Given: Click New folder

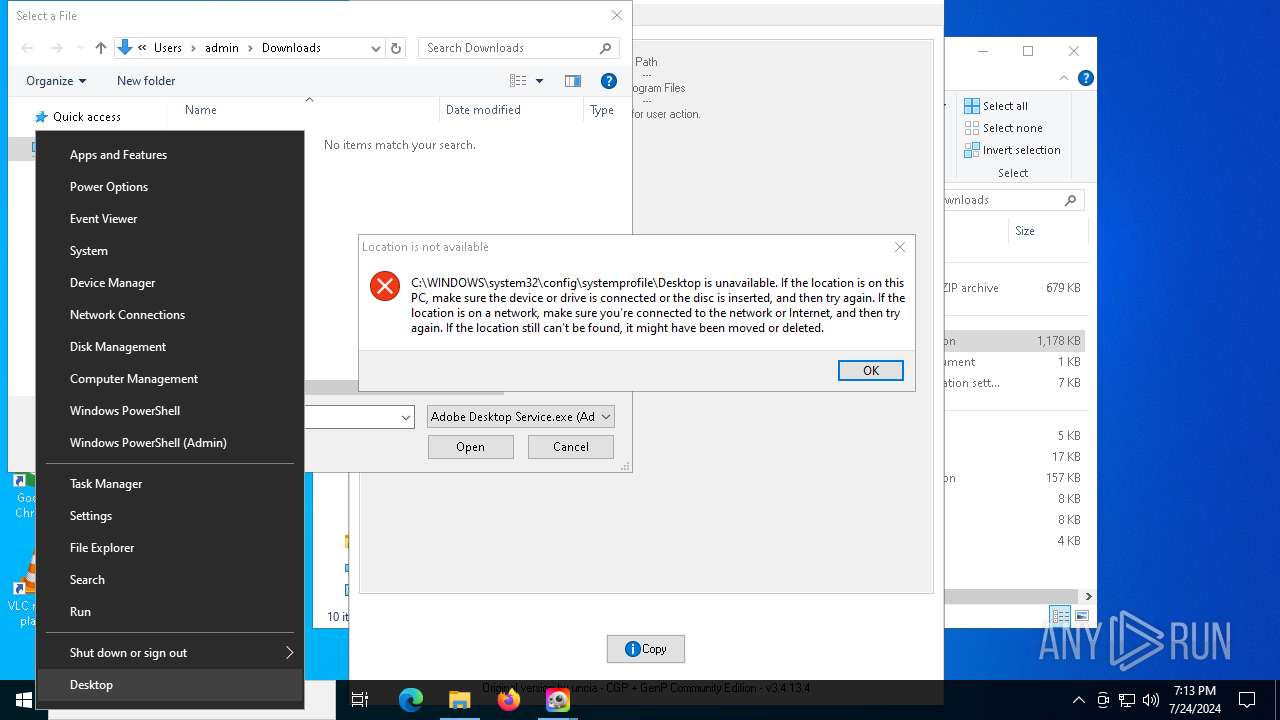Looking at the screenshot, I should 146,81.
